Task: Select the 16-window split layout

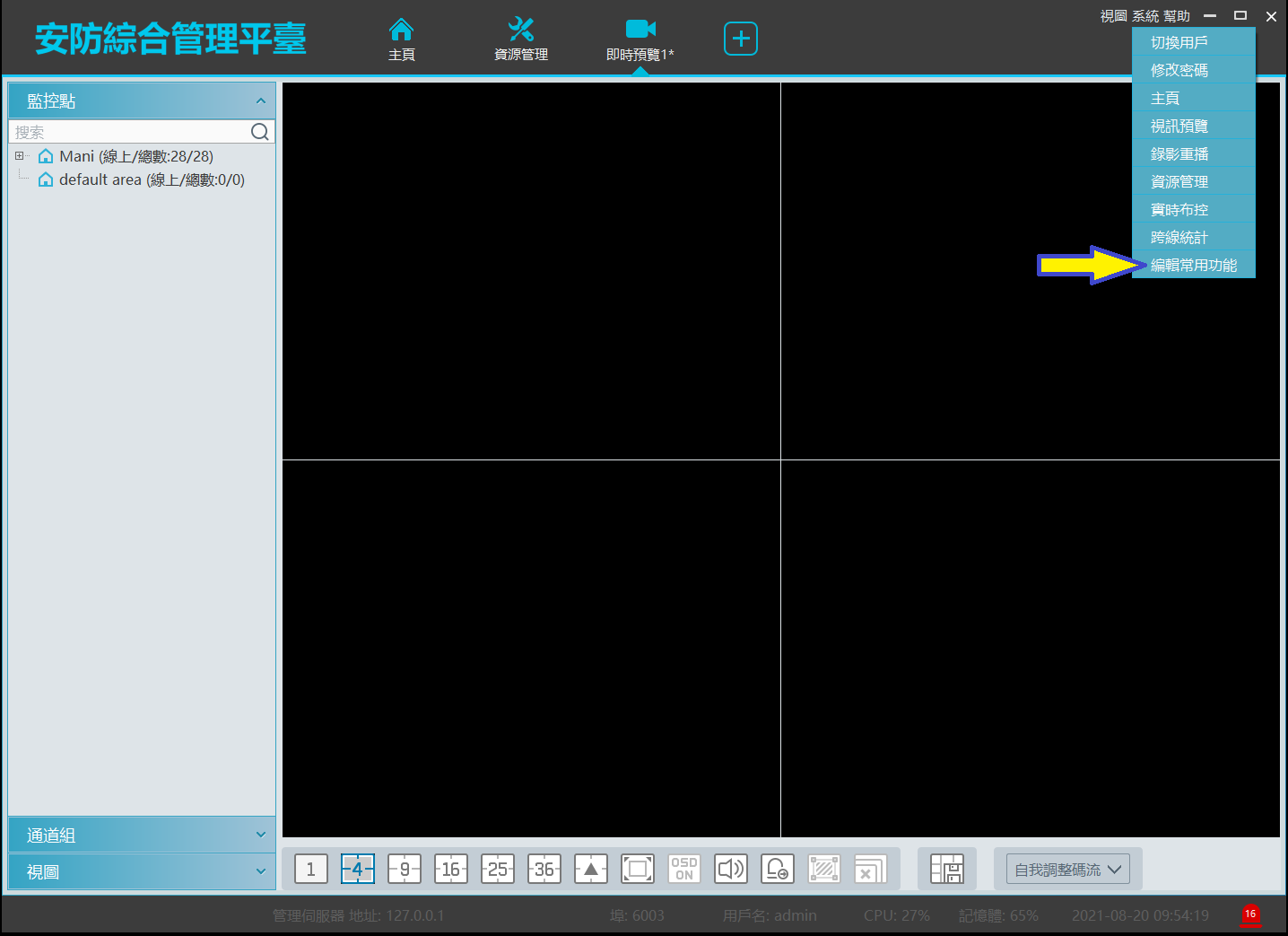Action: click(x=450, y=869)
